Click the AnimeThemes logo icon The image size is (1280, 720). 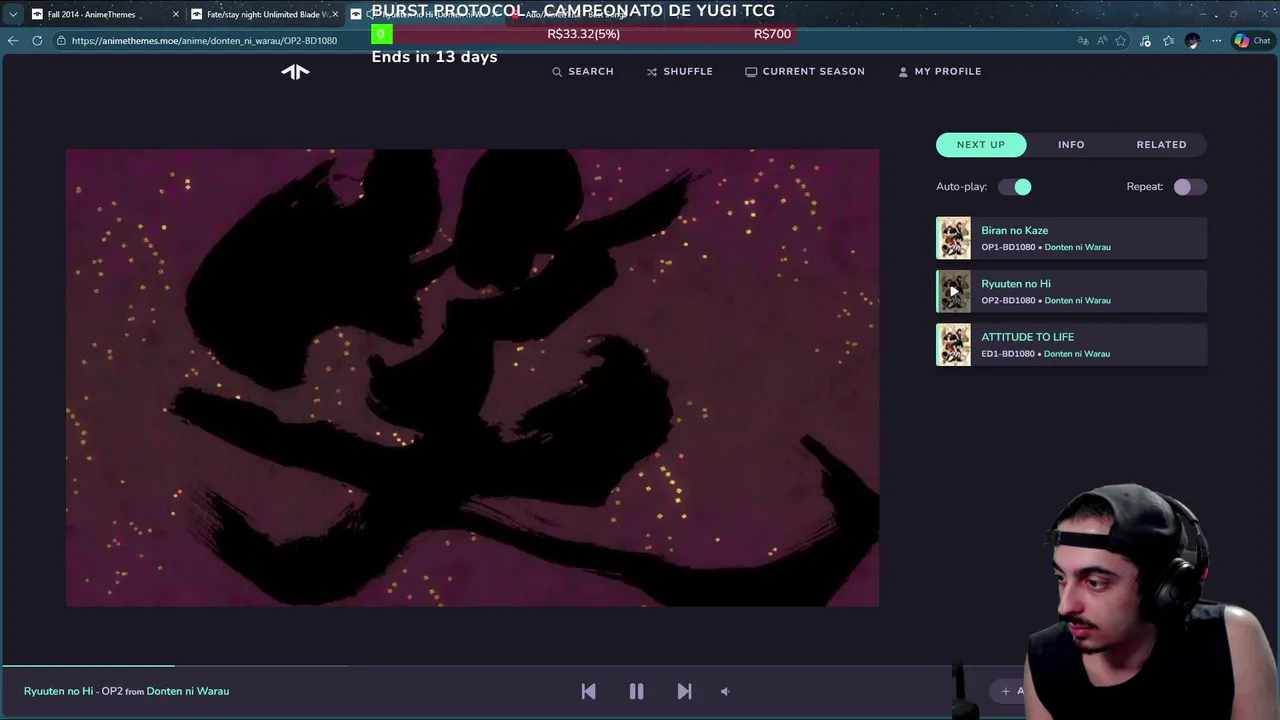coord(295,71)
